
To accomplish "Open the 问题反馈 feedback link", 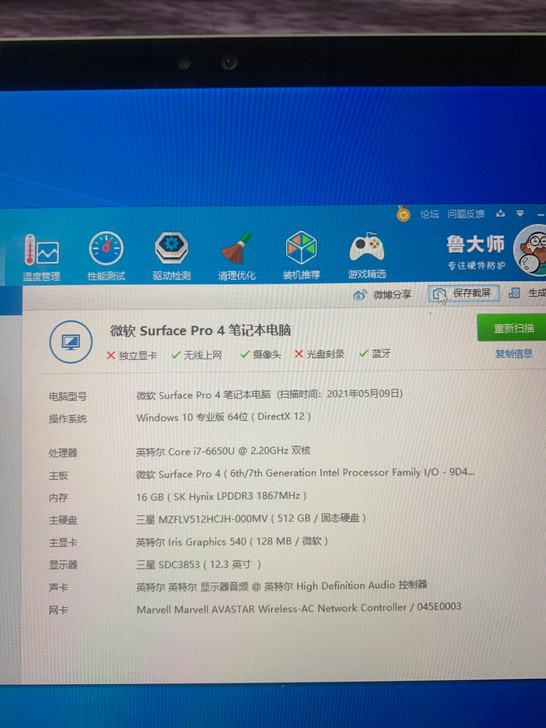I will tap(466, 214).
